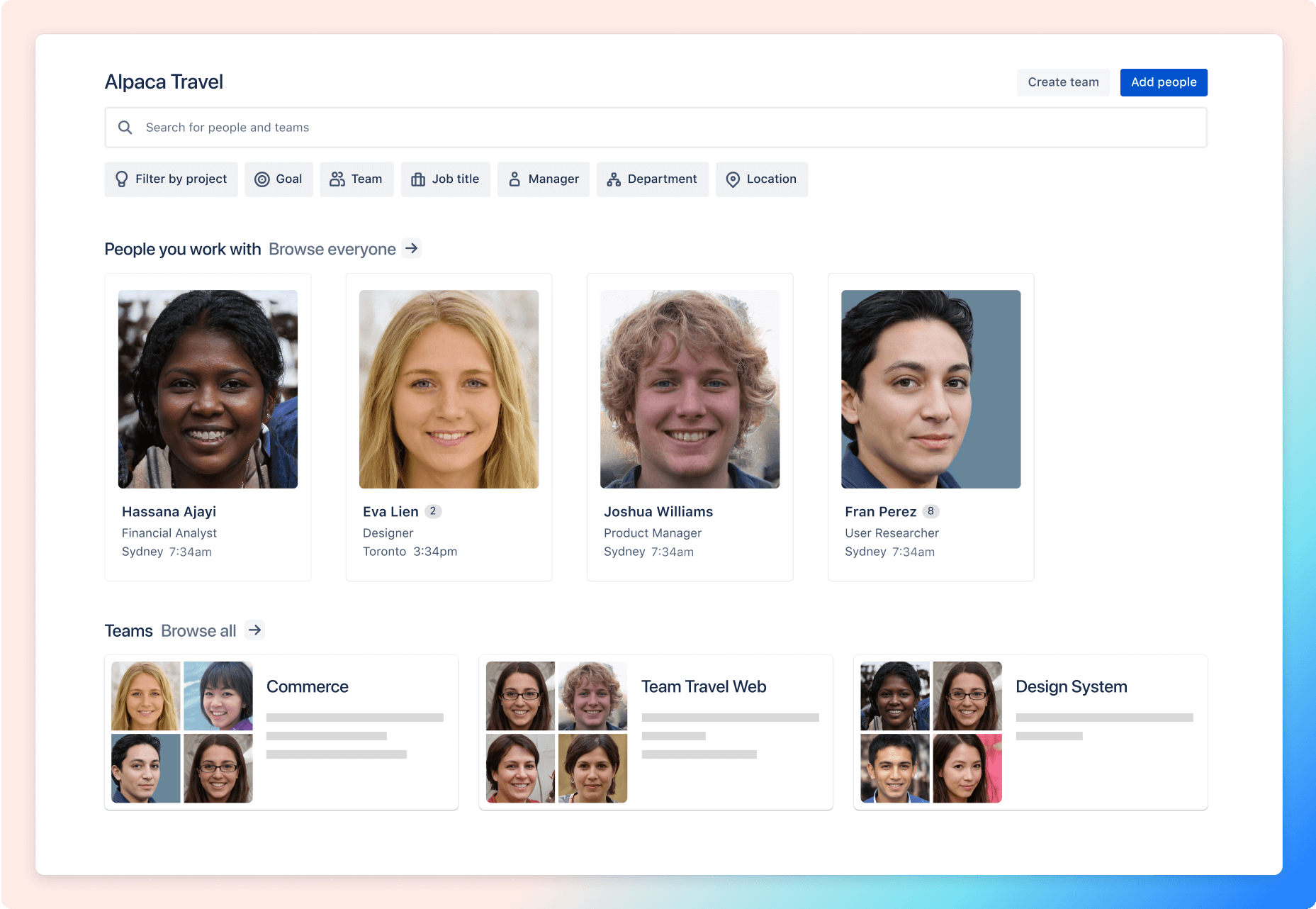Select the search magnifier icon
Image resolution: width=1316 pixels, height=909 pixels.
[x=125, y=127]
